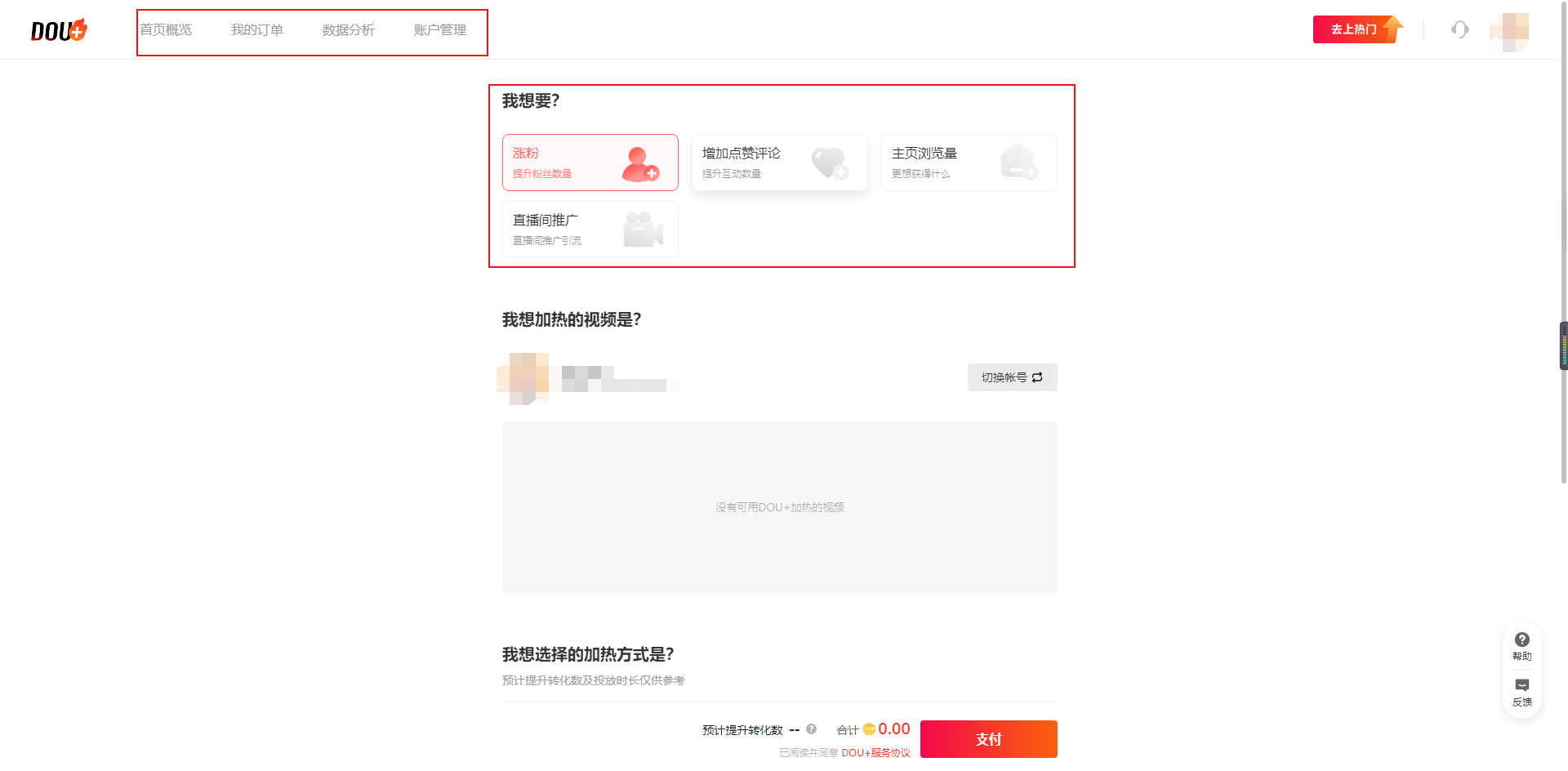Switch to the 数据分析 tab
The width and height of the screenshot is (1568, 771).
click(349, 30)
